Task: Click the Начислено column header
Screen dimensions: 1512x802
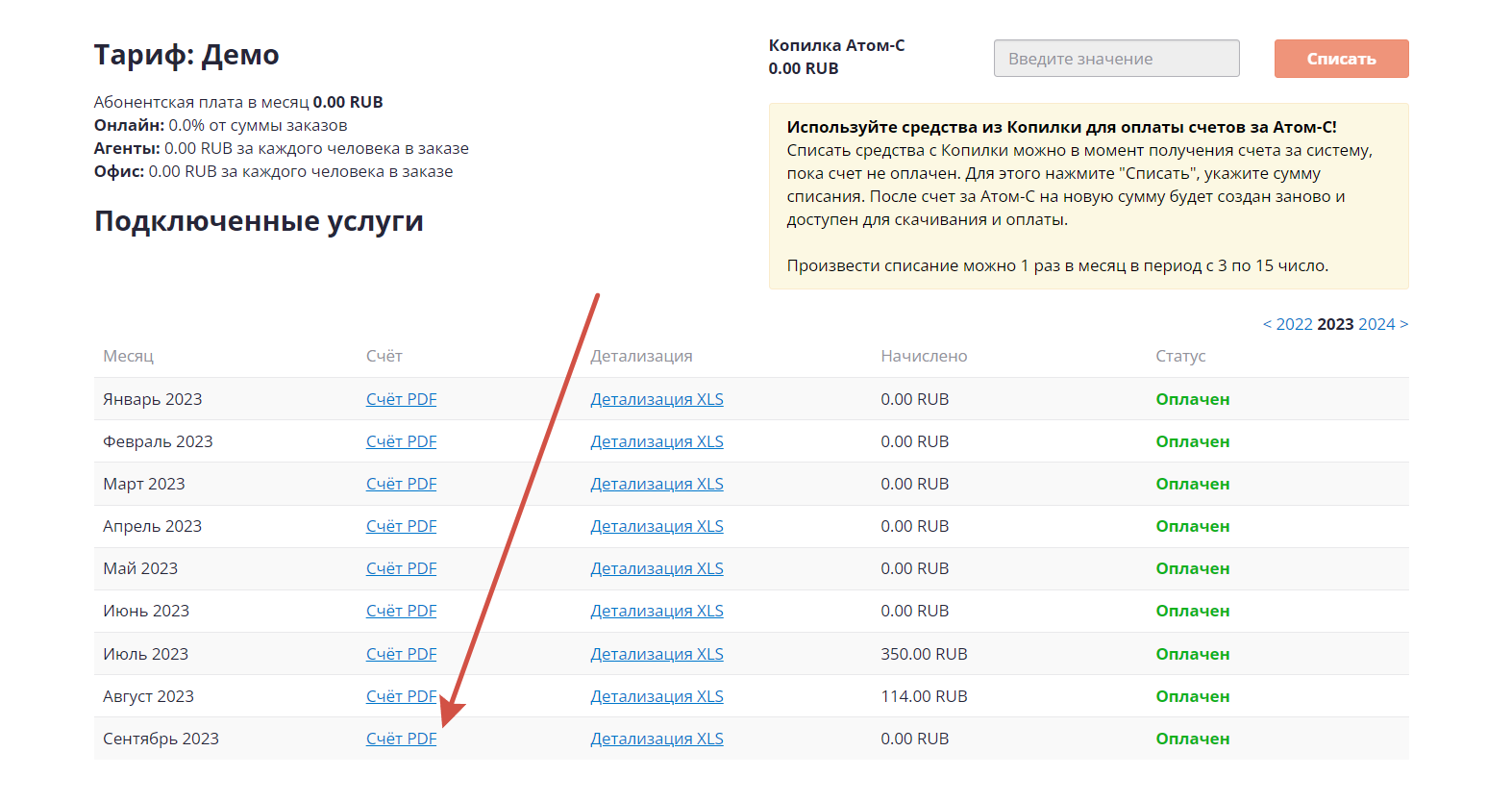Action: 924,356
